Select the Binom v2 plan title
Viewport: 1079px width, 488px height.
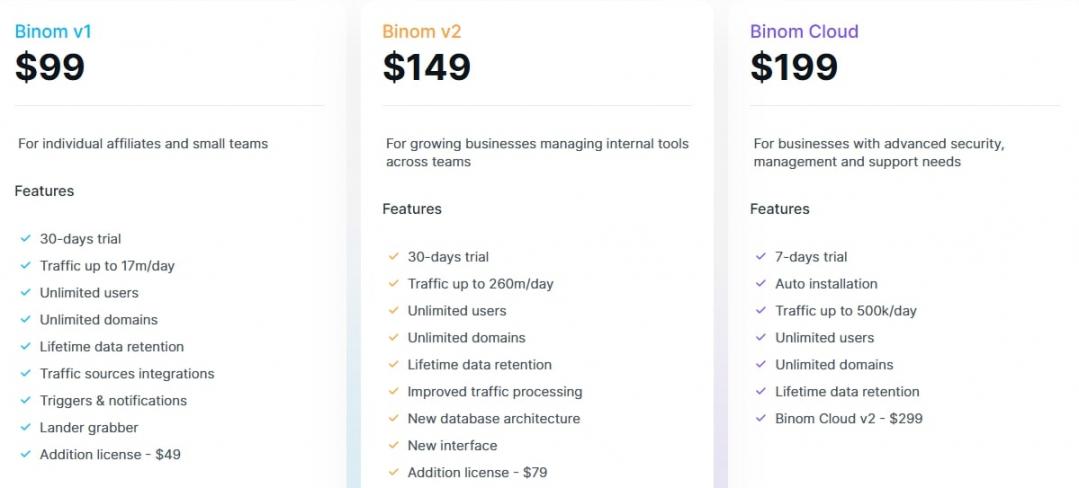(x=422, y=32)
